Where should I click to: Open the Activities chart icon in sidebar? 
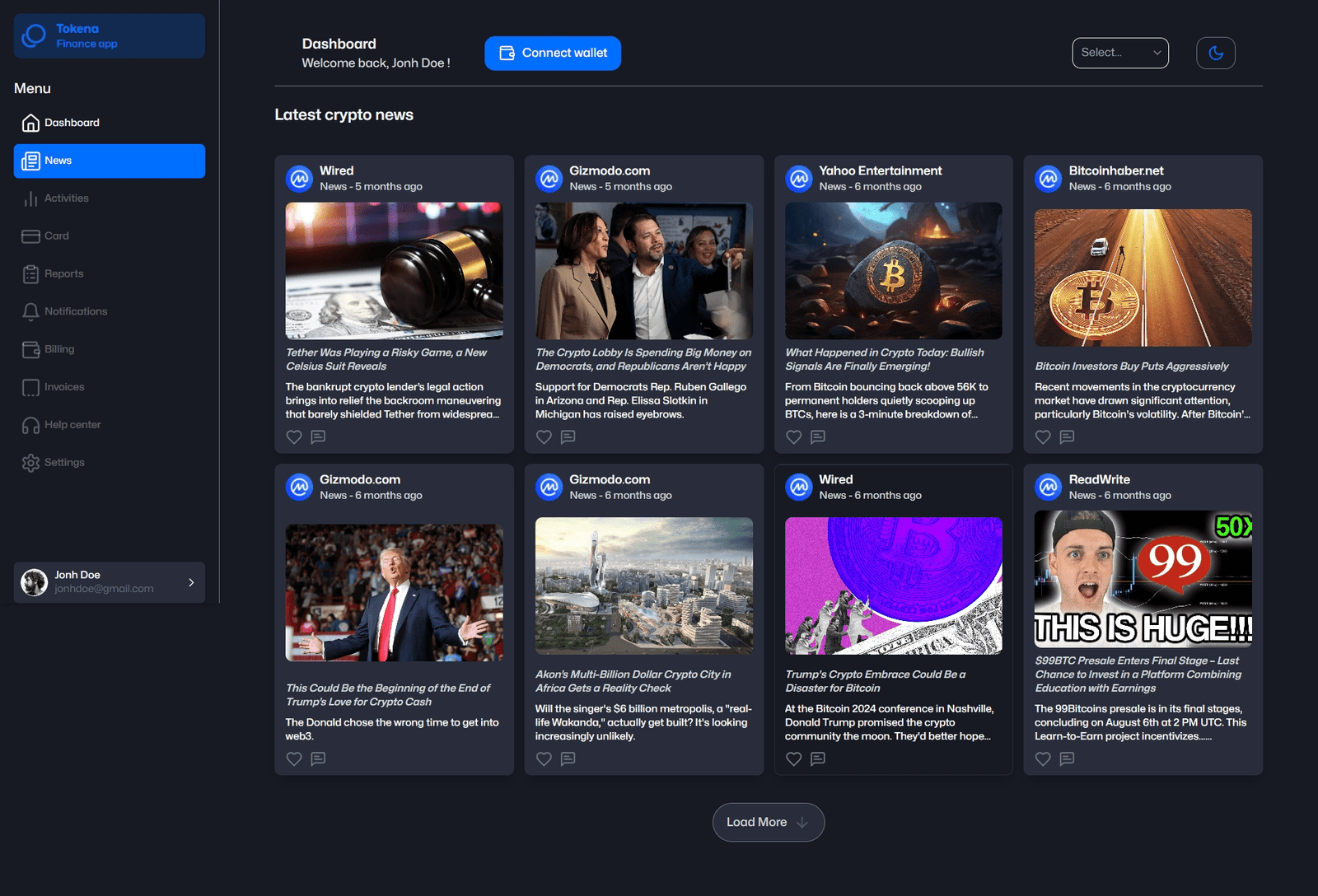[x=30, y=198]
